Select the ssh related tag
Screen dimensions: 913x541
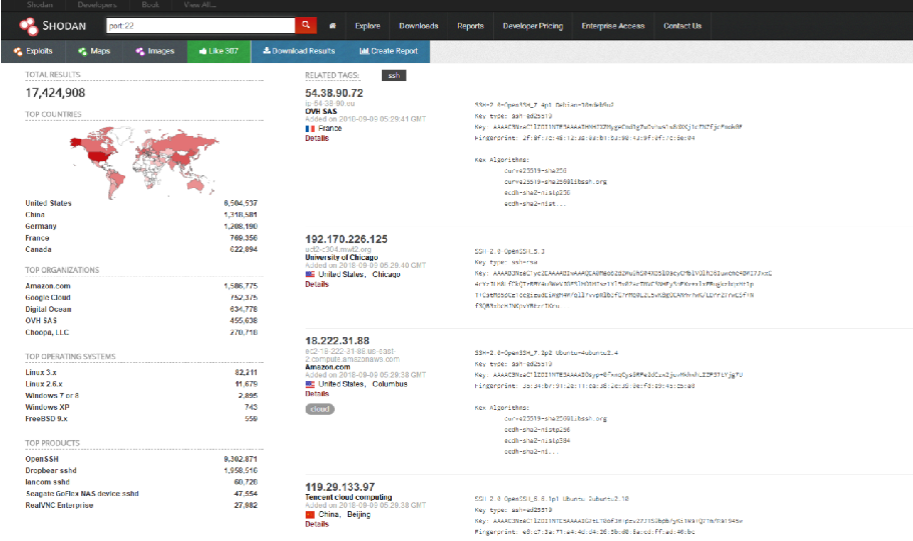click(394, 76)
